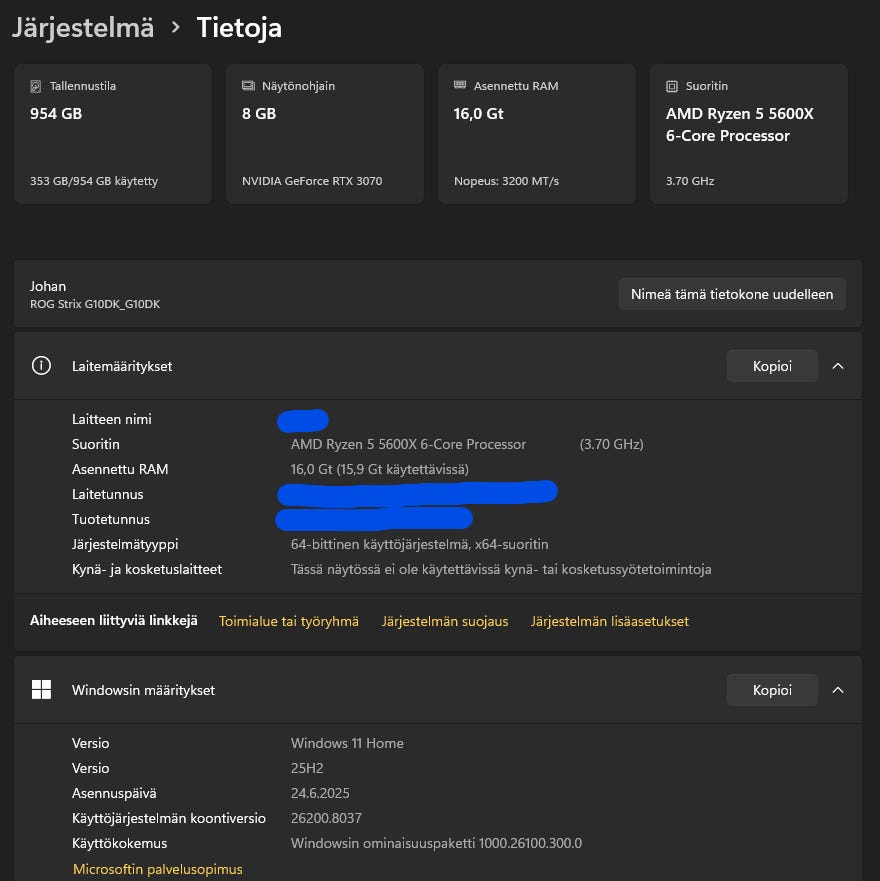The height and width of the screenshot is (881, 880).
Task: Click the graphics card (Näytönohjain) icon
Action: point(248,86)
